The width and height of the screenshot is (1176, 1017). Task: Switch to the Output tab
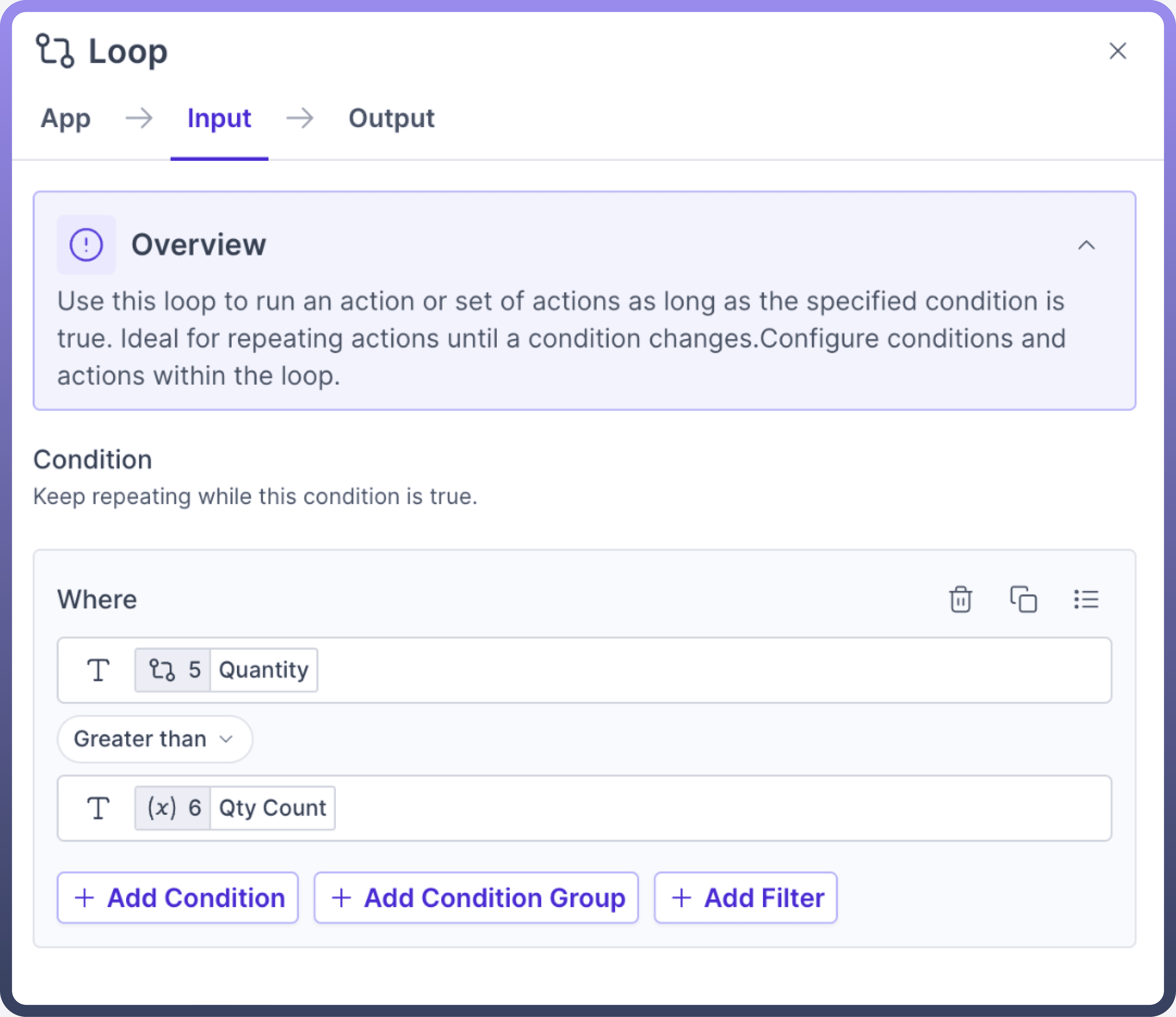pyautogui.click(x=391, y=119)
